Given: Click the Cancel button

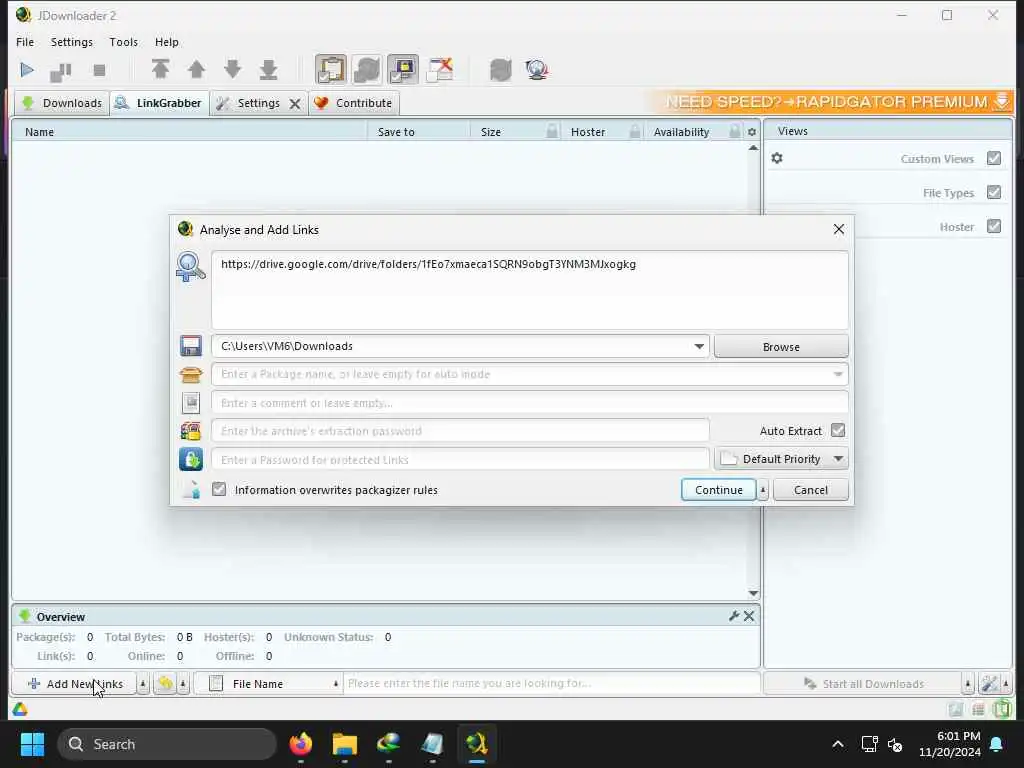Looking at the screenshot, I should pyautogui.click(x=810, y=490).
